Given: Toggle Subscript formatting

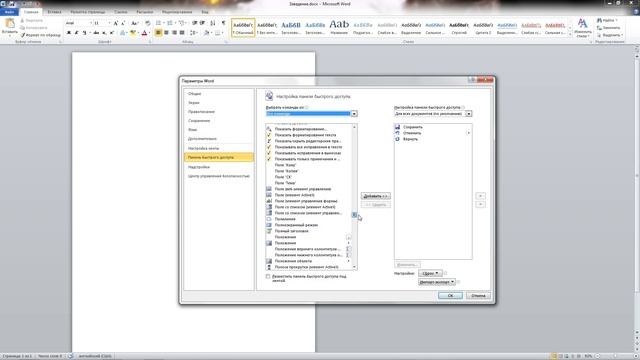Looking at the screenshot, I should (x=104, y=33).
